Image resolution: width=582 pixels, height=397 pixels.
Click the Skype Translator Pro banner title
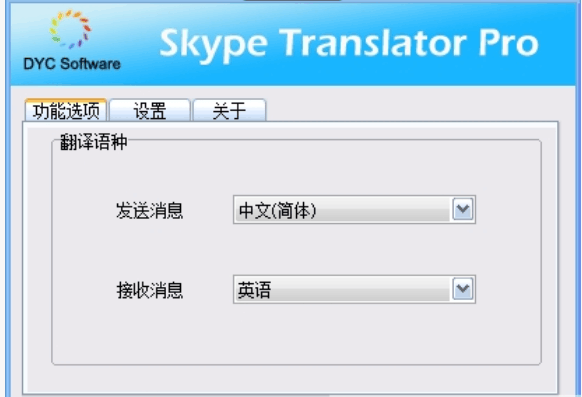(x=349, y=44)
